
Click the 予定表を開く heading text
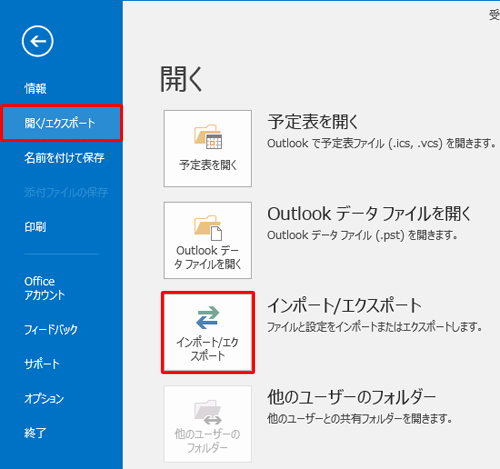[313, 122]
